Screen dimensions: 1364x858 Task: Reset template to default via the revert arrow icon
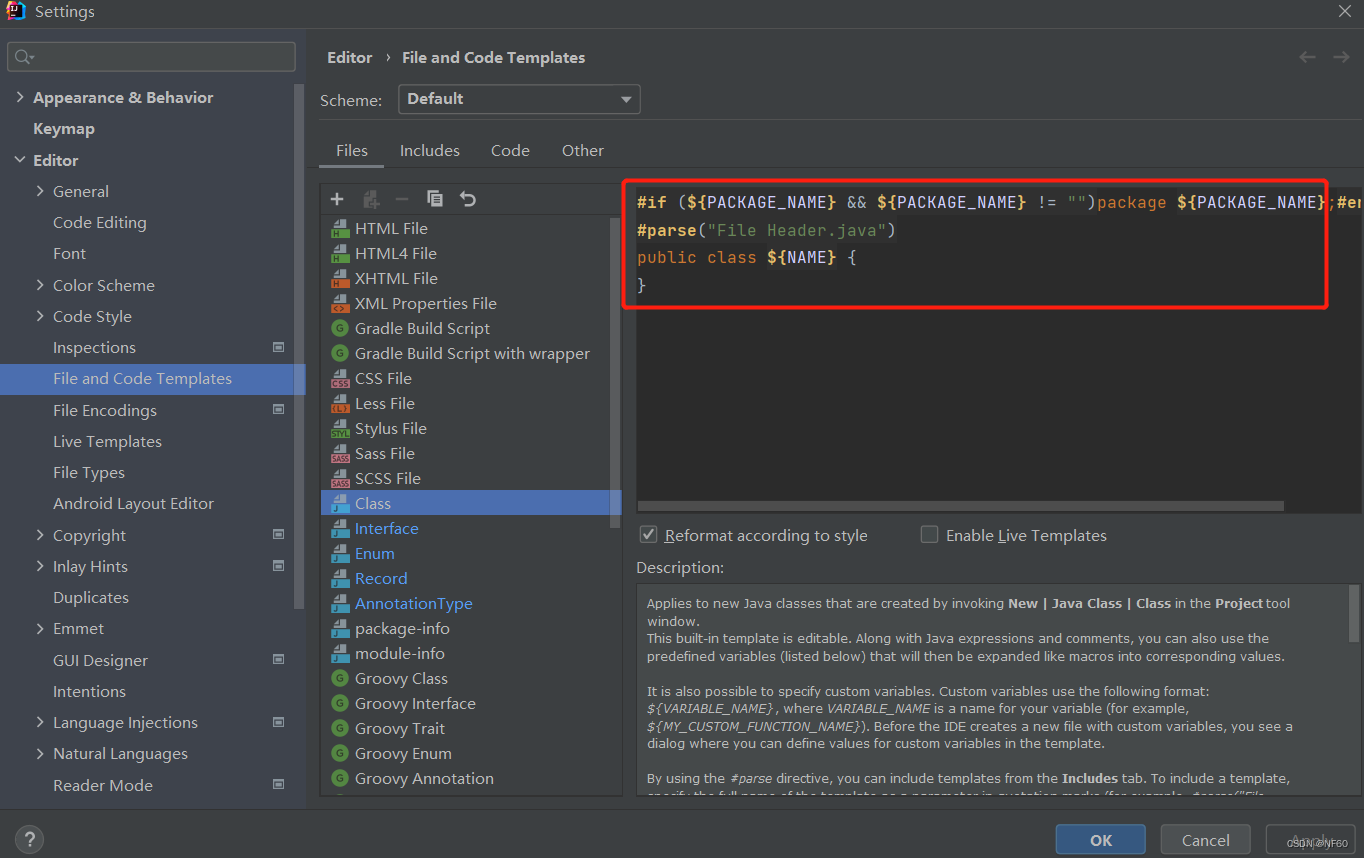click(x=467, y=199)
